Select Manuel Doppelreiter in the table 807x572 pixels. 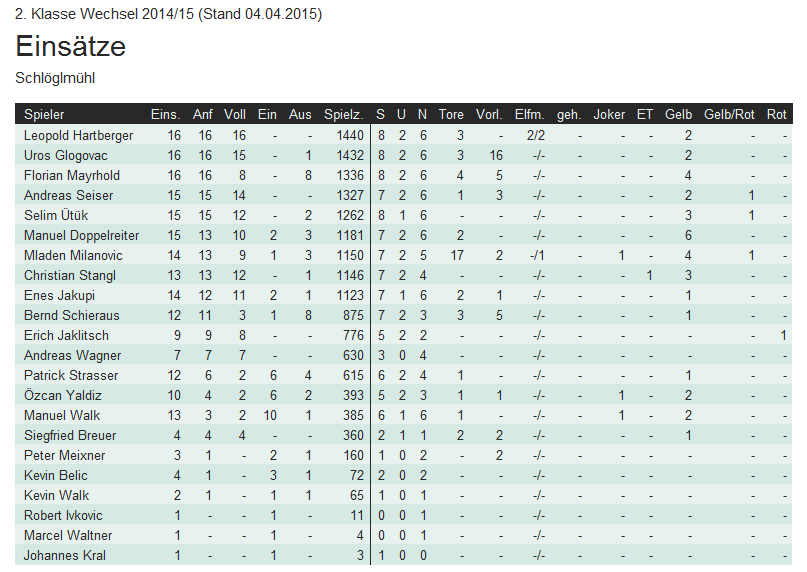point(81,235)
